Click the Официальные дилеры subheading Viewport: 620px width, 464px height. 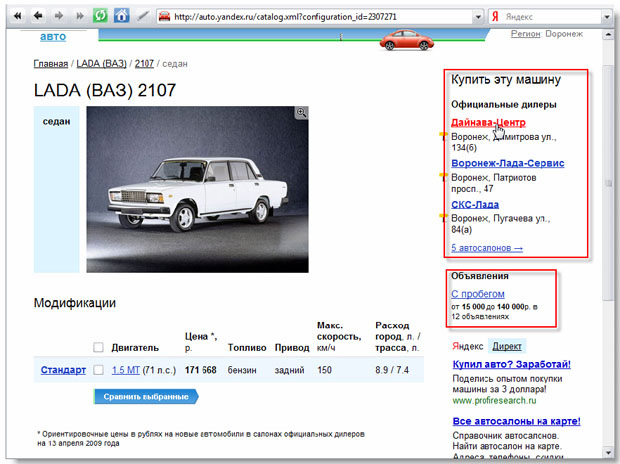click(504, 104)
